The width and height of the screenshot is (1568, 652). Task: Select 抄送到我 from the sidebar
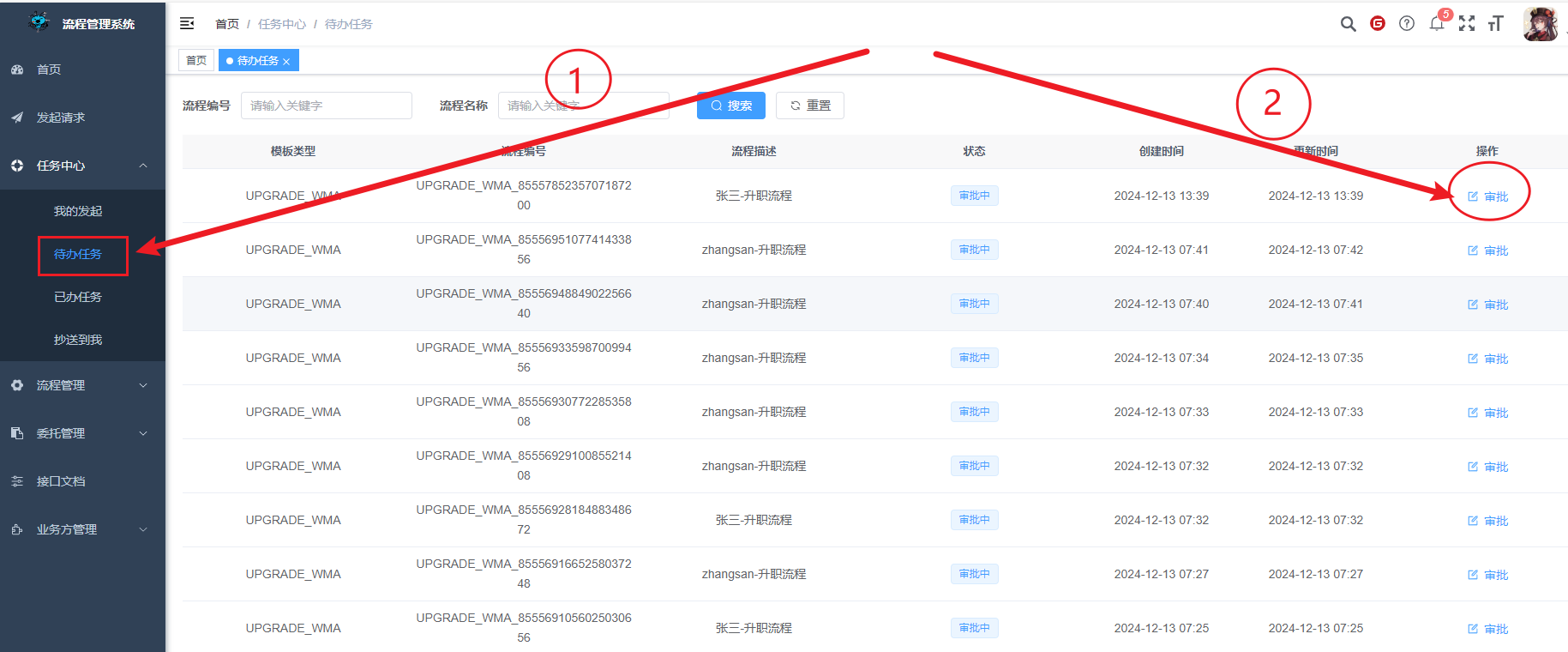(x=78, y=340)
